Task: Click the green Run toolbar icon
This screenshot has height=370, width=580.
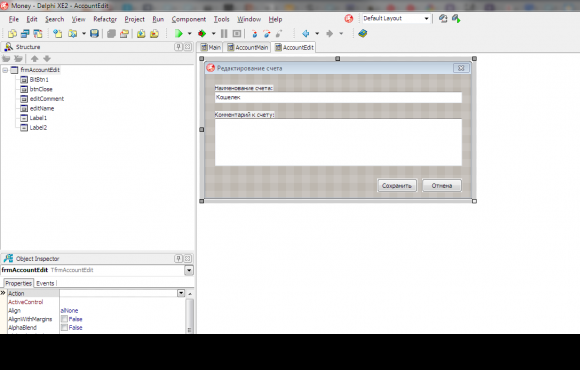Action: (x=179, y=34)
